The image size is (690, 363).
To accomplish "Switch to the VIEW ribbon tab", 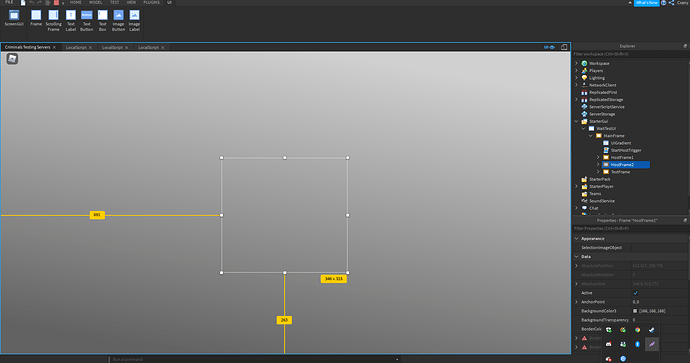I will coord(131,3).
